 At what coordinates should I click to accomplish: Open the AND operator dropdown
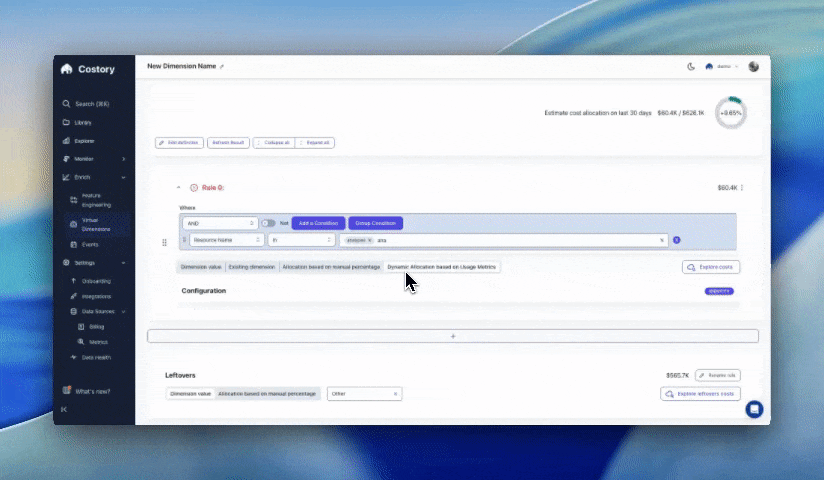click(220, 223)
